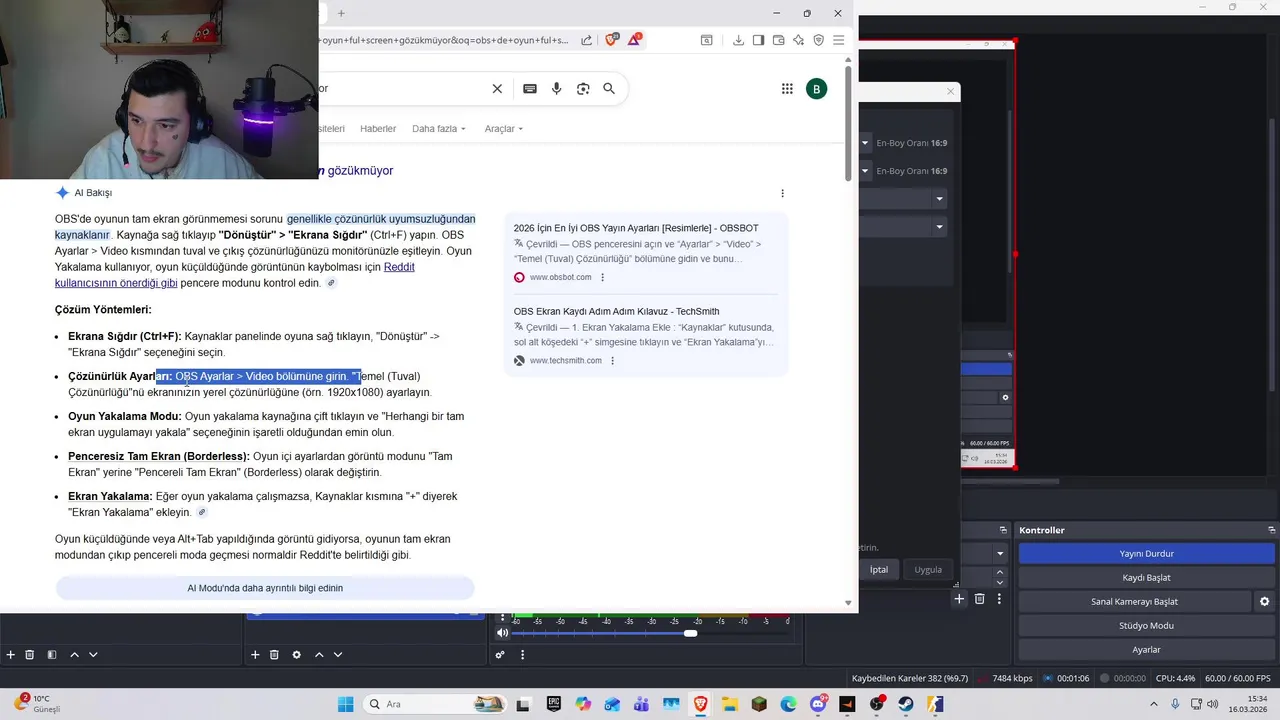Open the Google account avatar B
1280x720 pixels.
click(x=816, y=89)
